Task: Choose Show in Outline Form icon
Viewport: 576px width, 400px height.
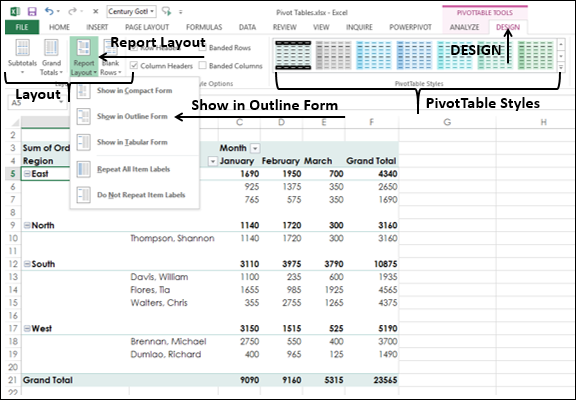Action: [83, 116]
